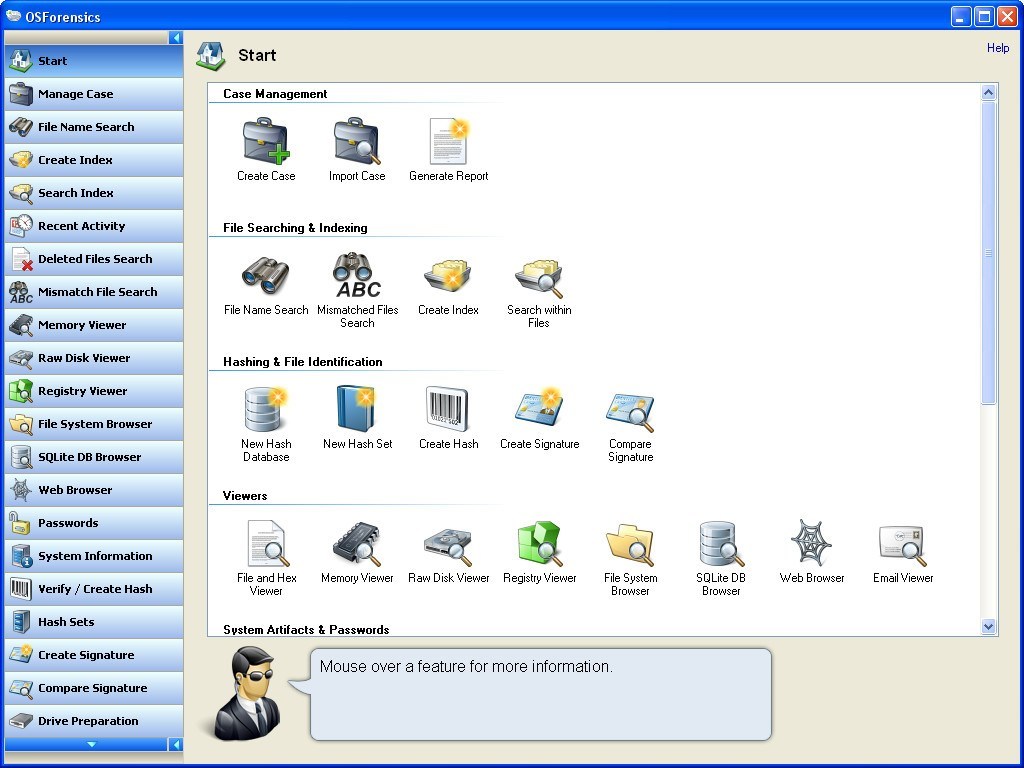Open File System Browser folder icon under Viewers
Screen dimensions: 1024x768
click(x=630, y=545)
